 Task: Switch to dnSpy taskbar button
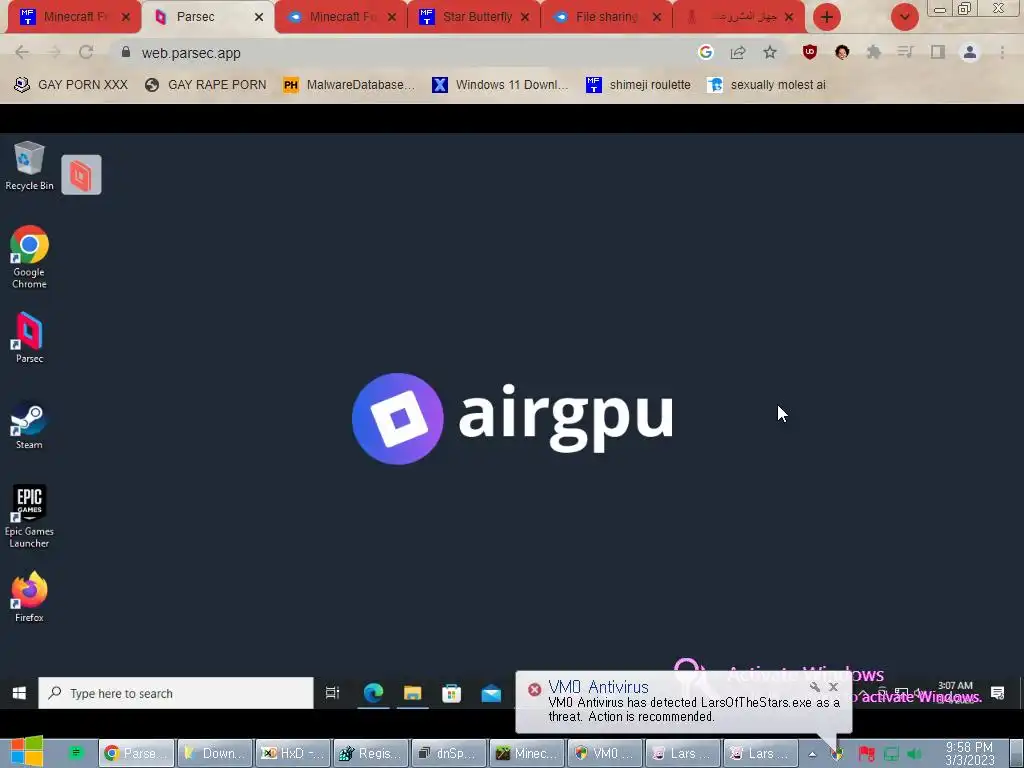tap(449, 753)
